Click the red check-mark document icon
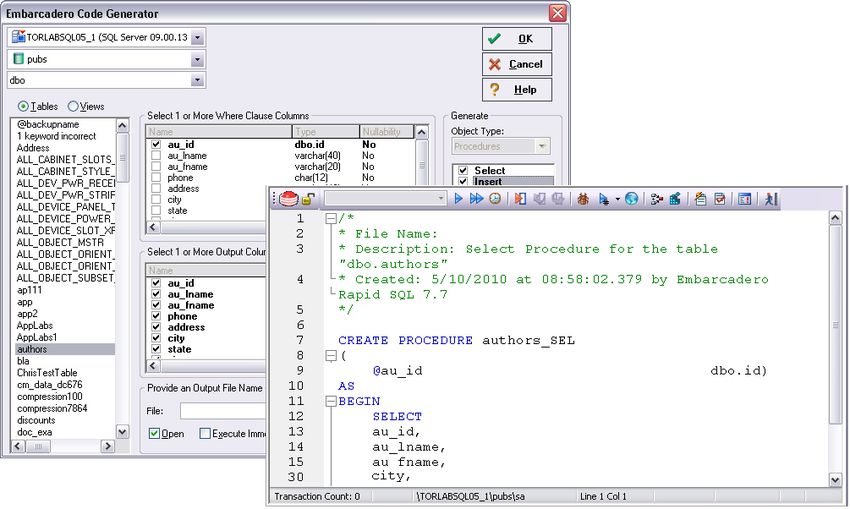The width and height of the screenshot is (850, 509). (x=719, y=199)
